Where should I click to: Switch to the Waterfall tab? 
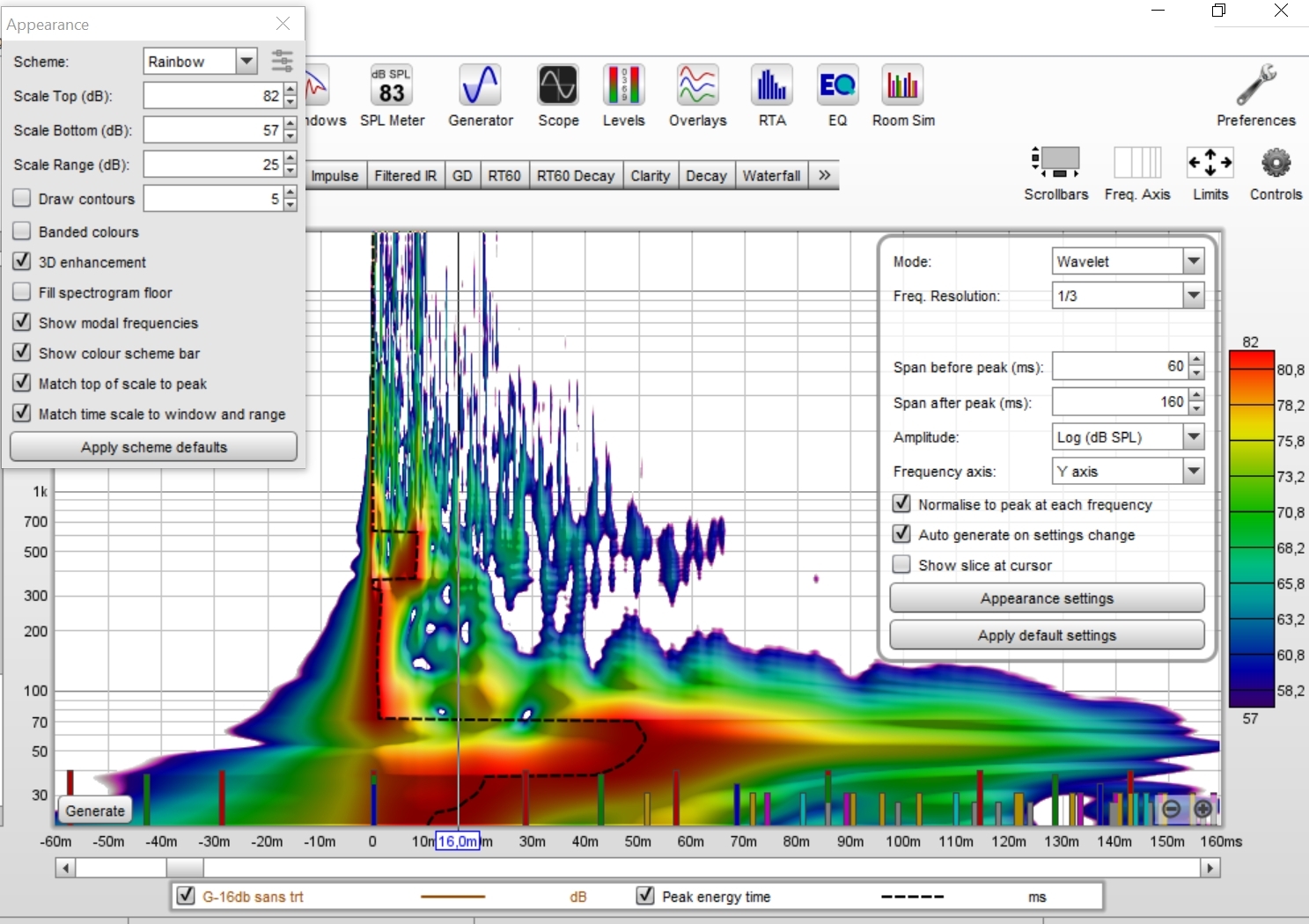tap(771, 176)
